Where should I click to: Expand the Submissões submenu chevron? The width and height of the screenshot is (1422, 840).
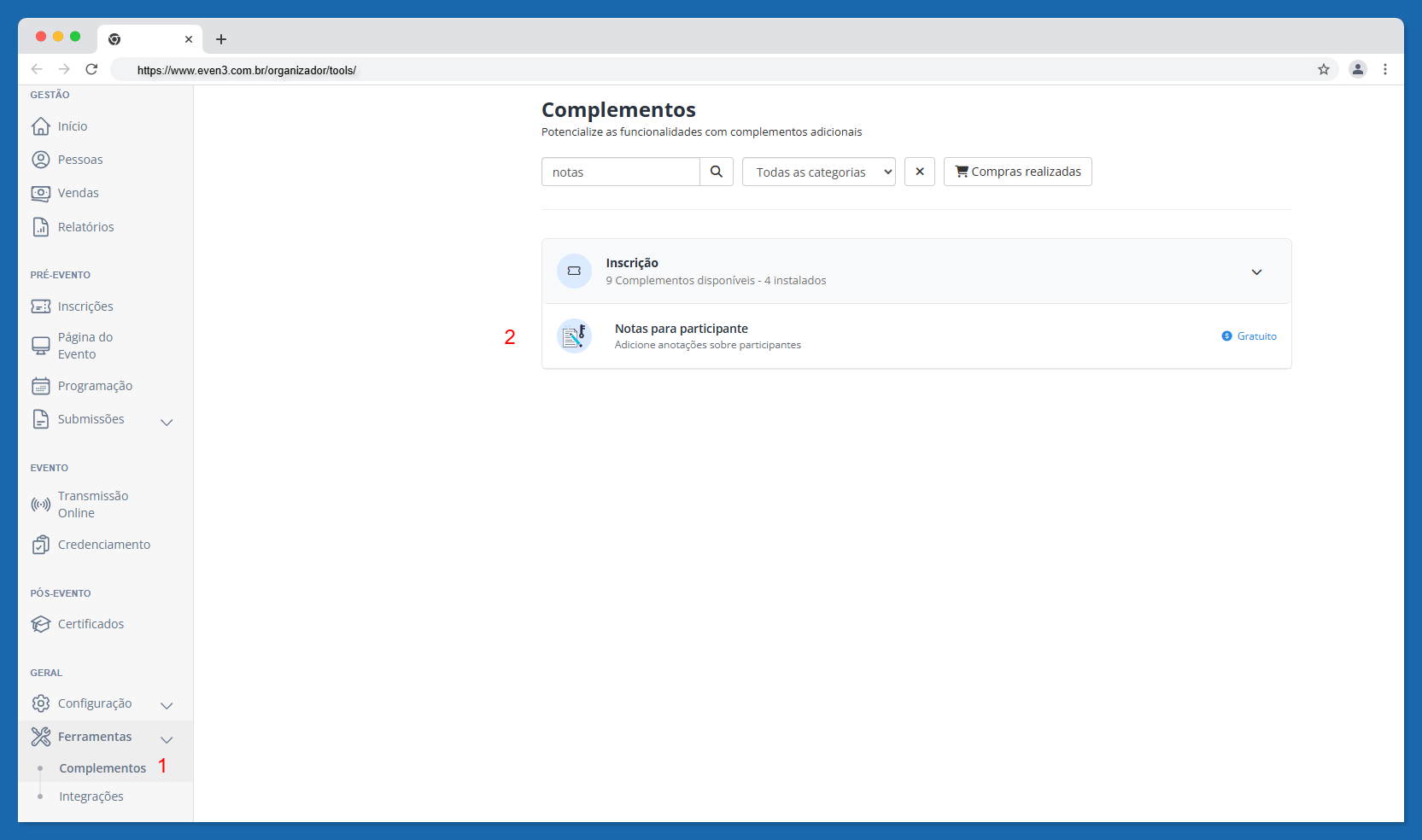click(167, 422)
